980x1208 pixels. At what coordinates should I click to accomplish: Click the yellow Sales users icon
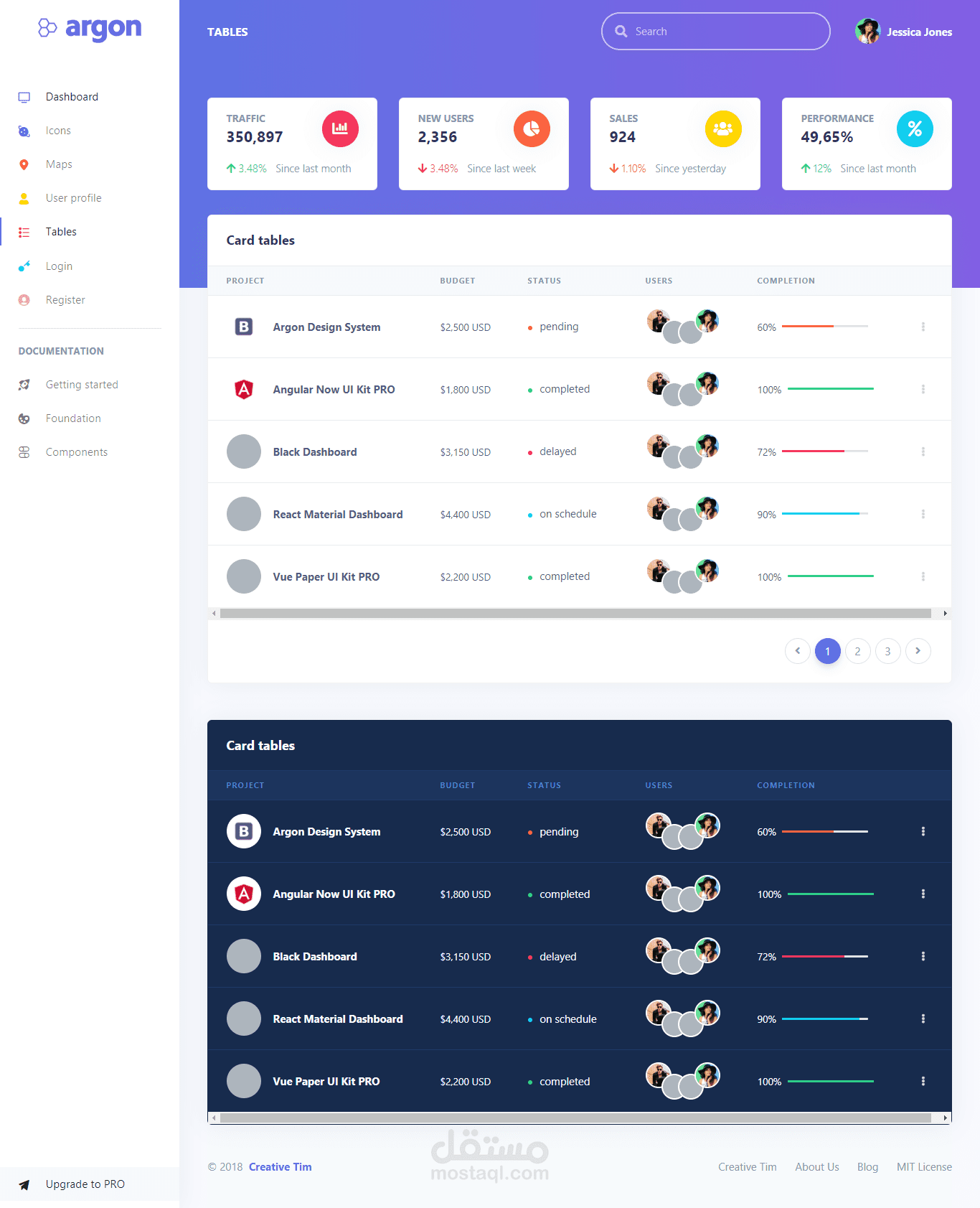[723, 129]
